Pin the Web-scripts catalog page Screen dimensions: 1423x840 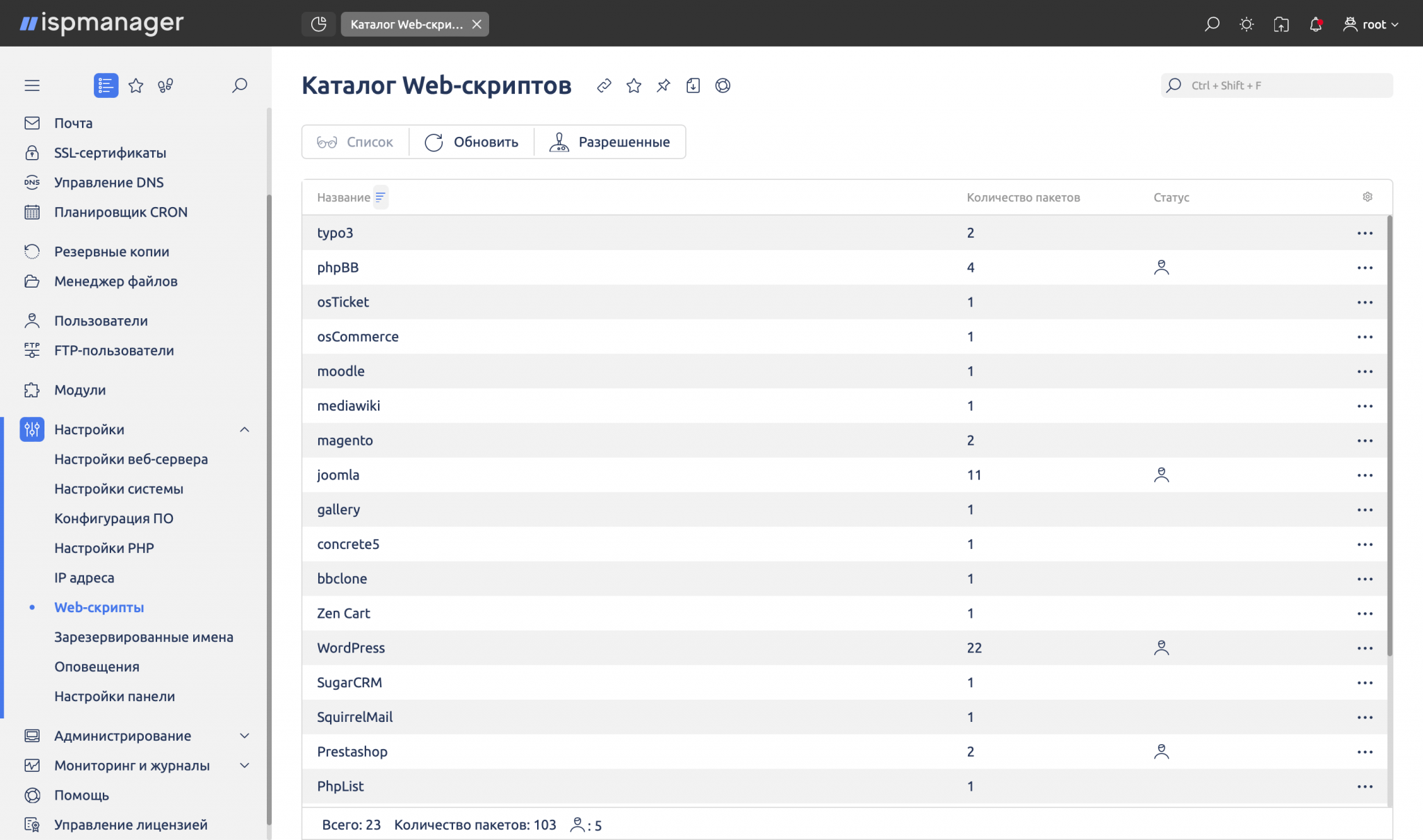(x=664, y=85)
